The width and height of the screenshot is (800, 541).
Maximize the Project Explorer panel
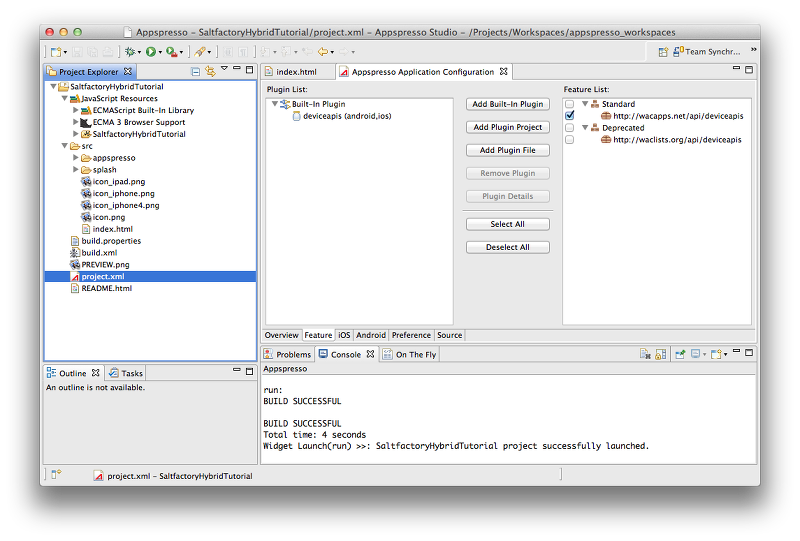pos(249,69)
